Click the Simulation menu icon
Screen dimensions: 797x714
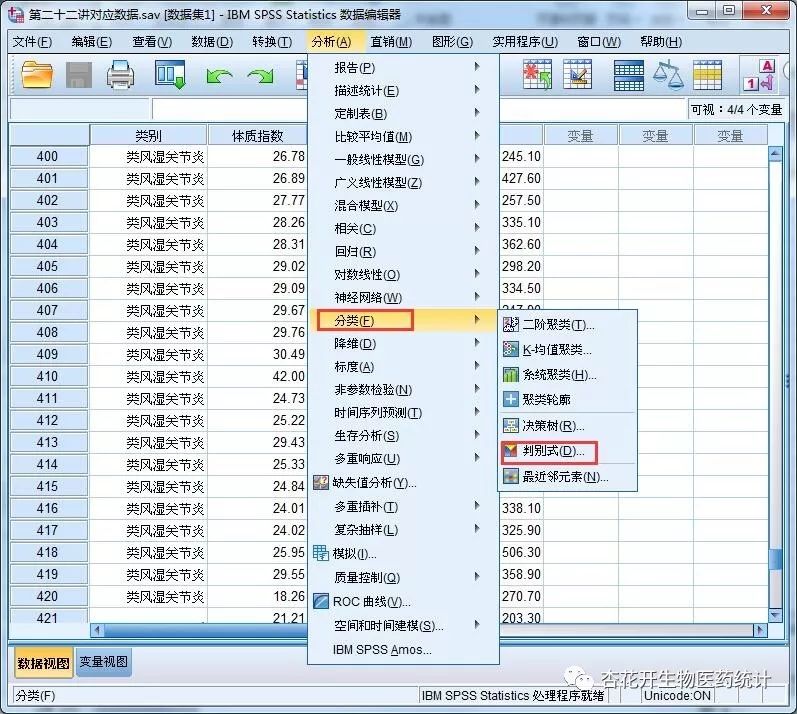(321, 553)
